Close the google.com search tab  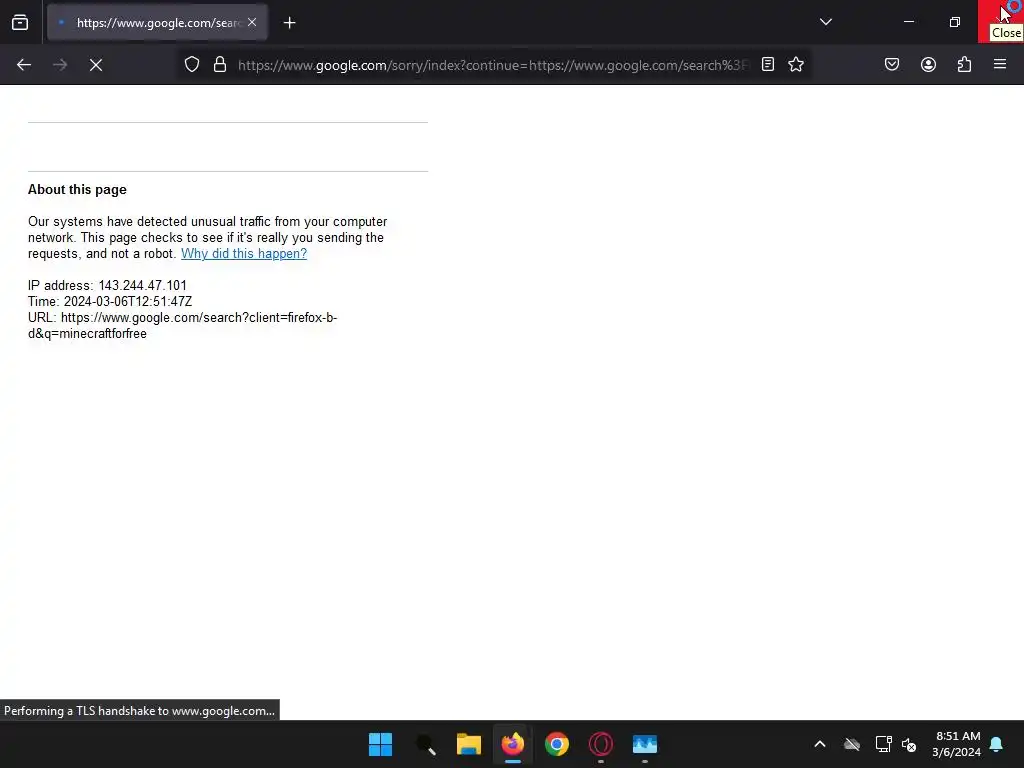coord(252,22)
